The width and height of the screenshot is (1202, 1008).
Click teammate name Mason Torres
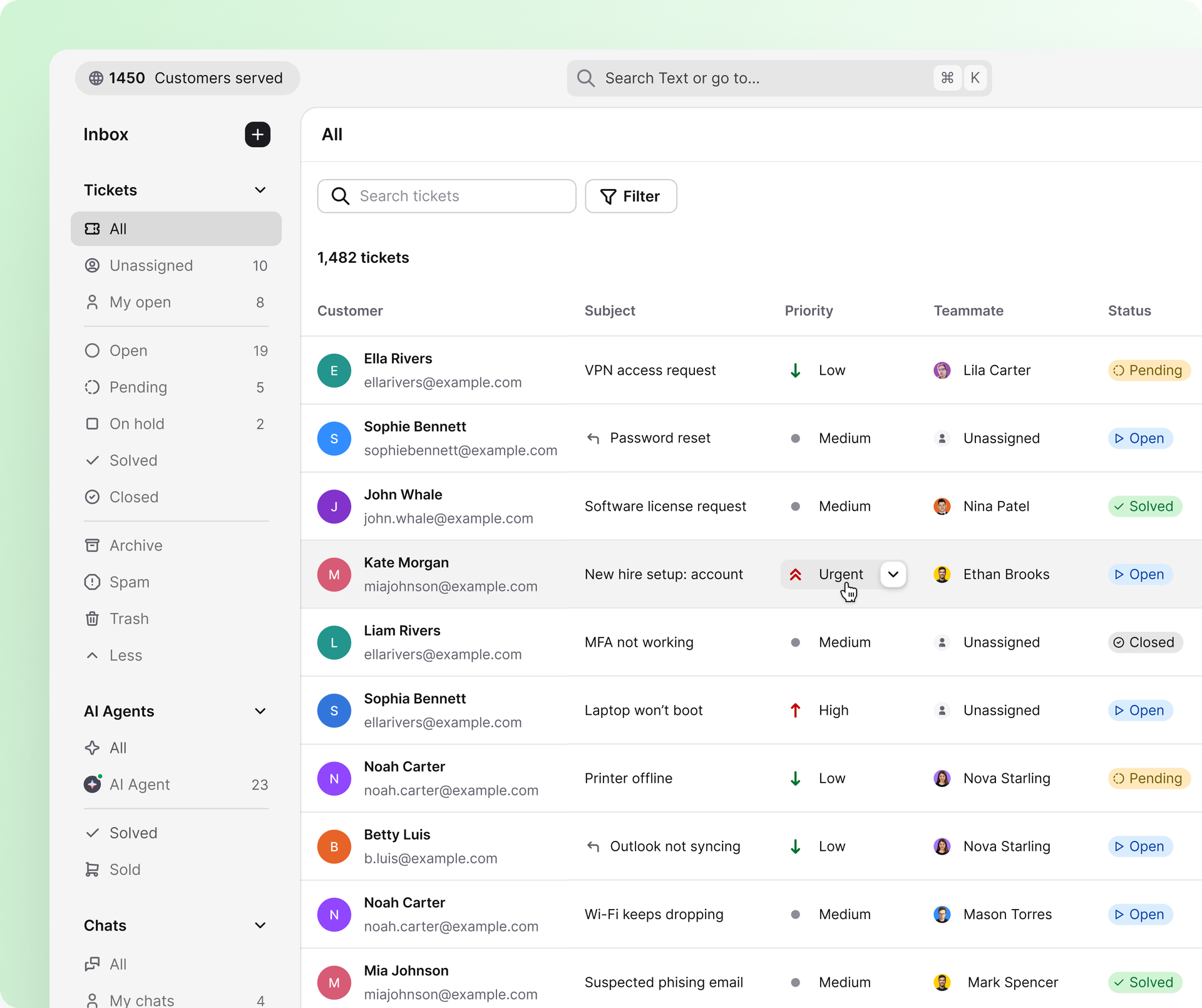point(1007,914)
